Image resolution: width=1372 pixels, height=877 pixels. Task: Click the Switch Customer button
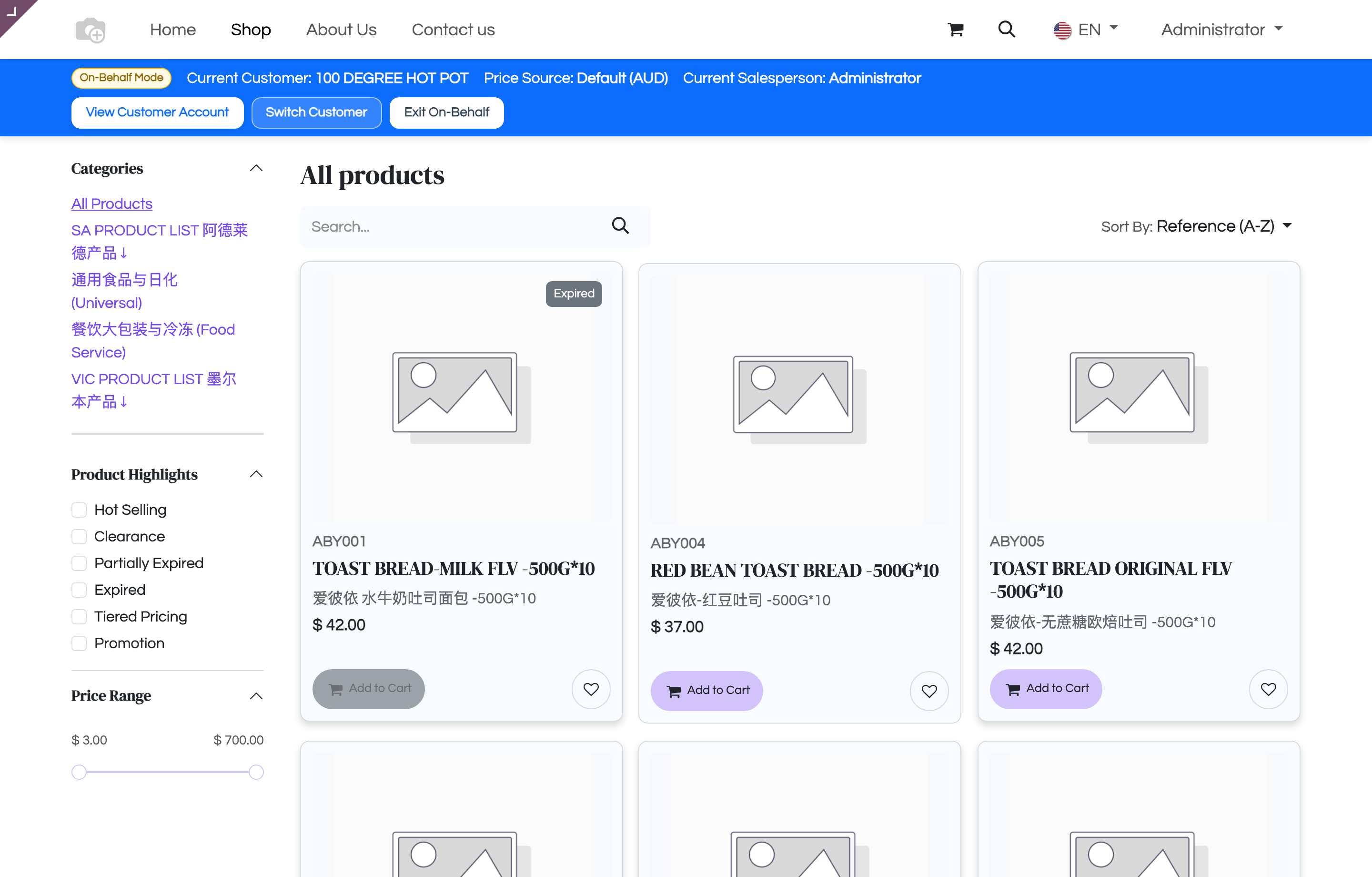(316, 112)
